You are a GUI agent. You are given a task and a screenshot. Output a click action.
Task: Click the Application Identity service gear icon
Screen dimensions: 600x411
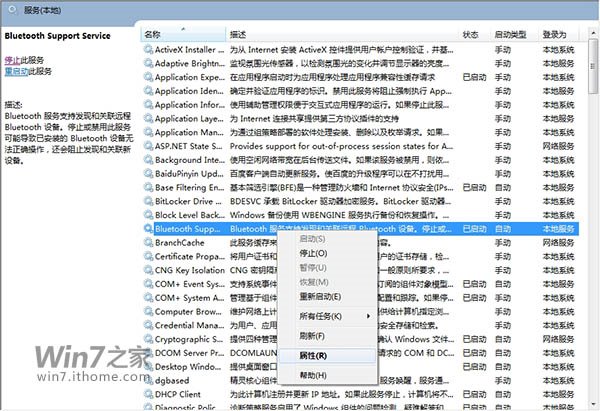click(x=148, y=91)
